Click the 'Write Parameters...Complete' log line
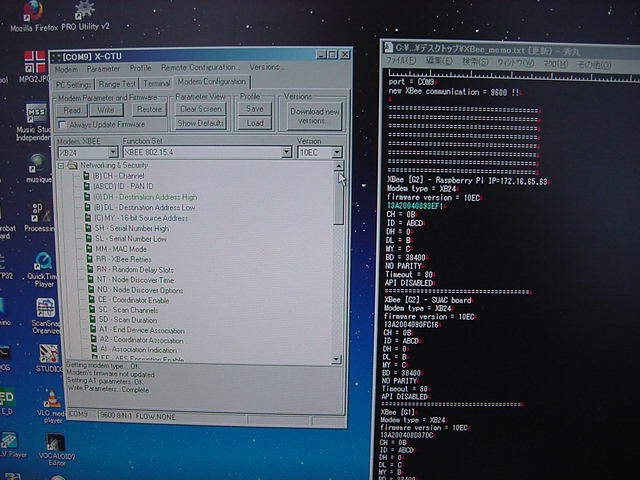Image resolution: width=640 pixels, height=480 pixels. pyautogui.click(x=108, y=389)
